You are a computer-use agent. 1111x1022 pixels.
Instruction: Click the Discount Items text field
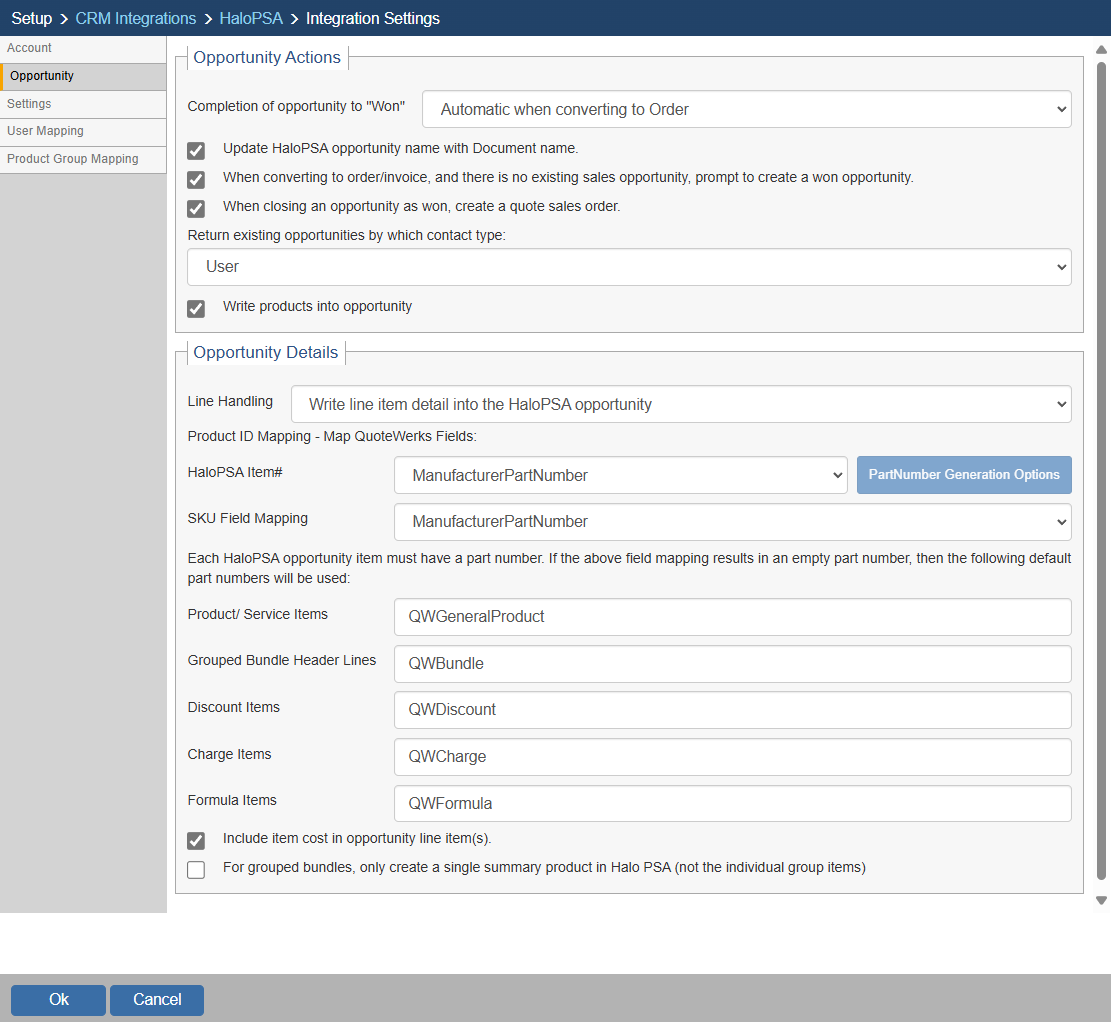pos(732,710)
